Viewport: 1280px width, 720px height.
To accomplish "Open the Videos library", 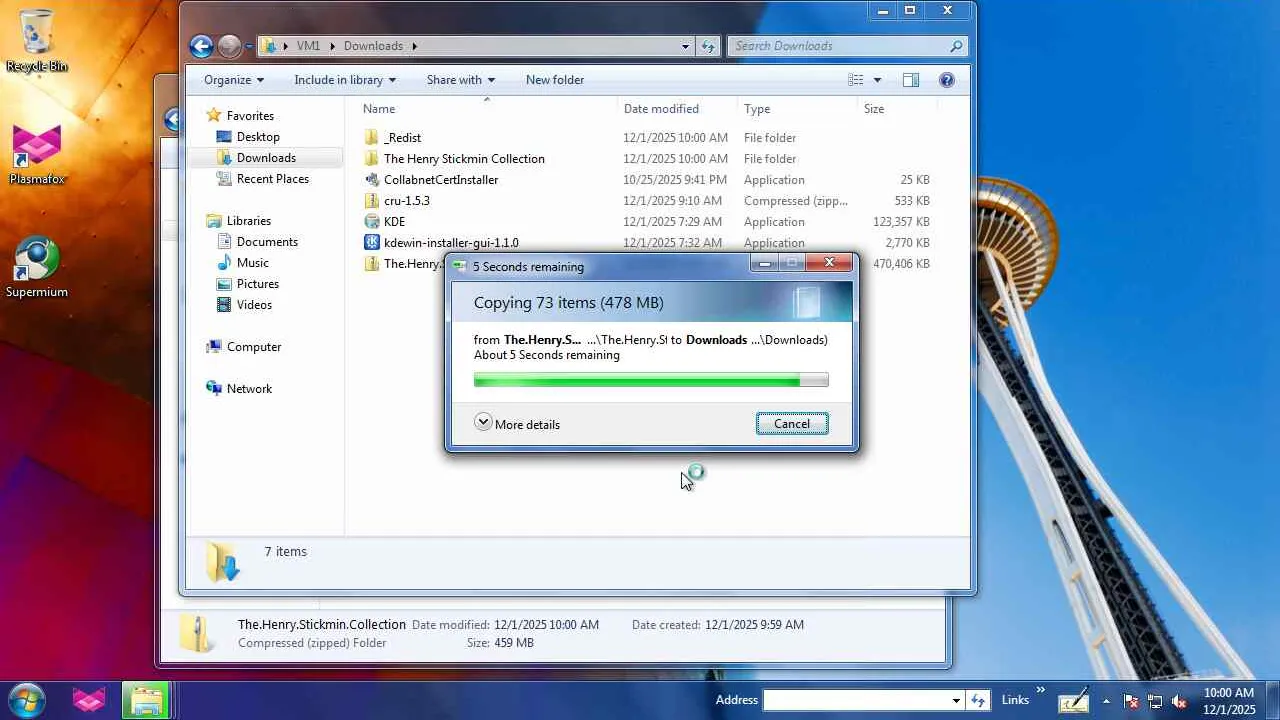I will (254, 305).
